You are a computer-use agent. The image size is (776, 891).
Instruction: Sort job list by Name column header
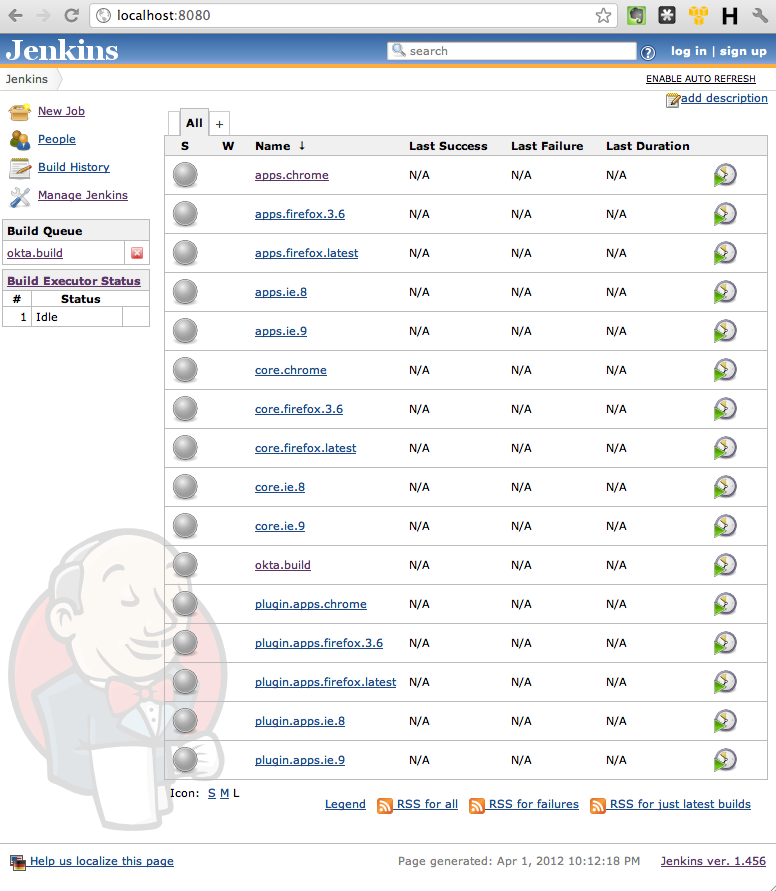tap(272, 146)
